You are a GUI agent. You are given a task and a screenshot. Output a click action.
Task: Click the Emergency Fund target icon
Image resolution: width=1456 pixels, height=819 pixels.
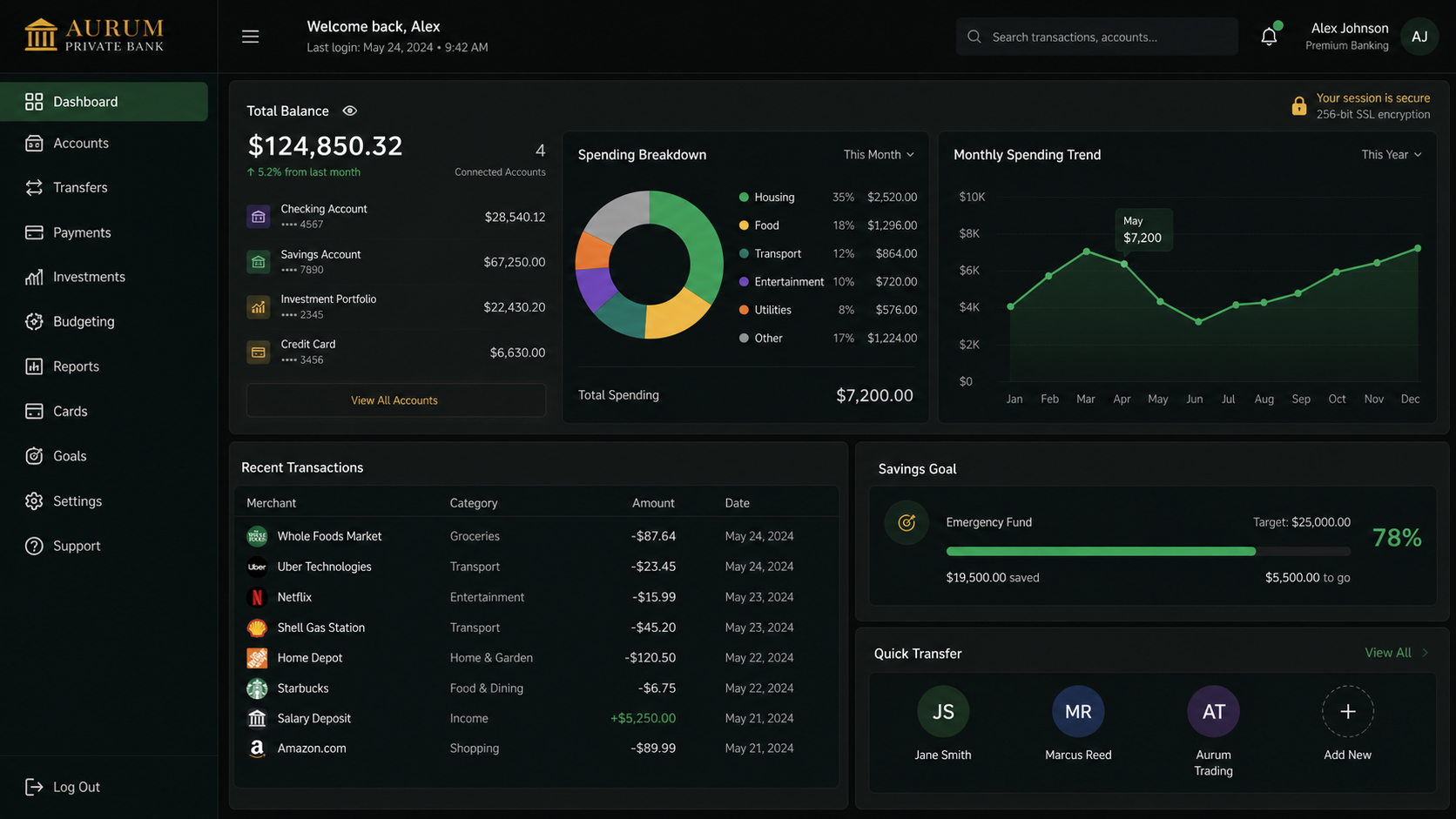click(x=907, y=522)
